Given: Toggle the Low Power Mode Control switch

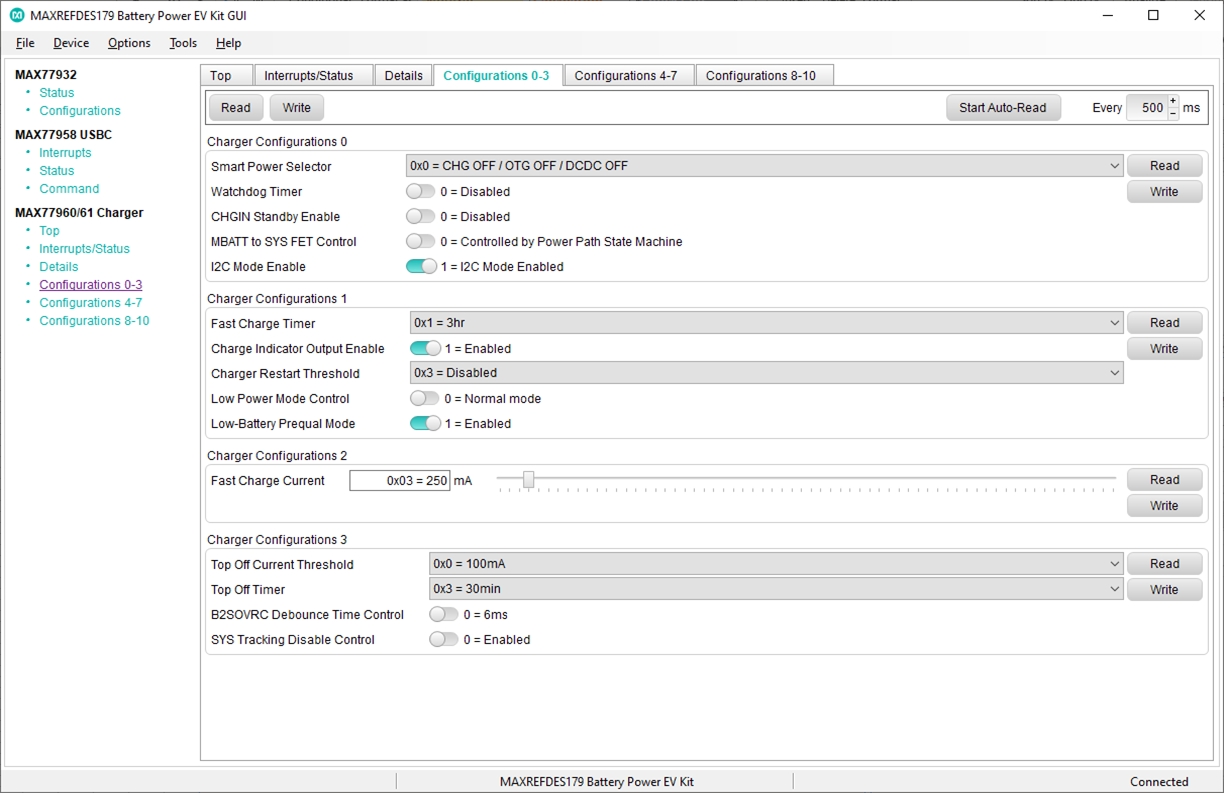Looking at the screenshot, I should point(425,398).
